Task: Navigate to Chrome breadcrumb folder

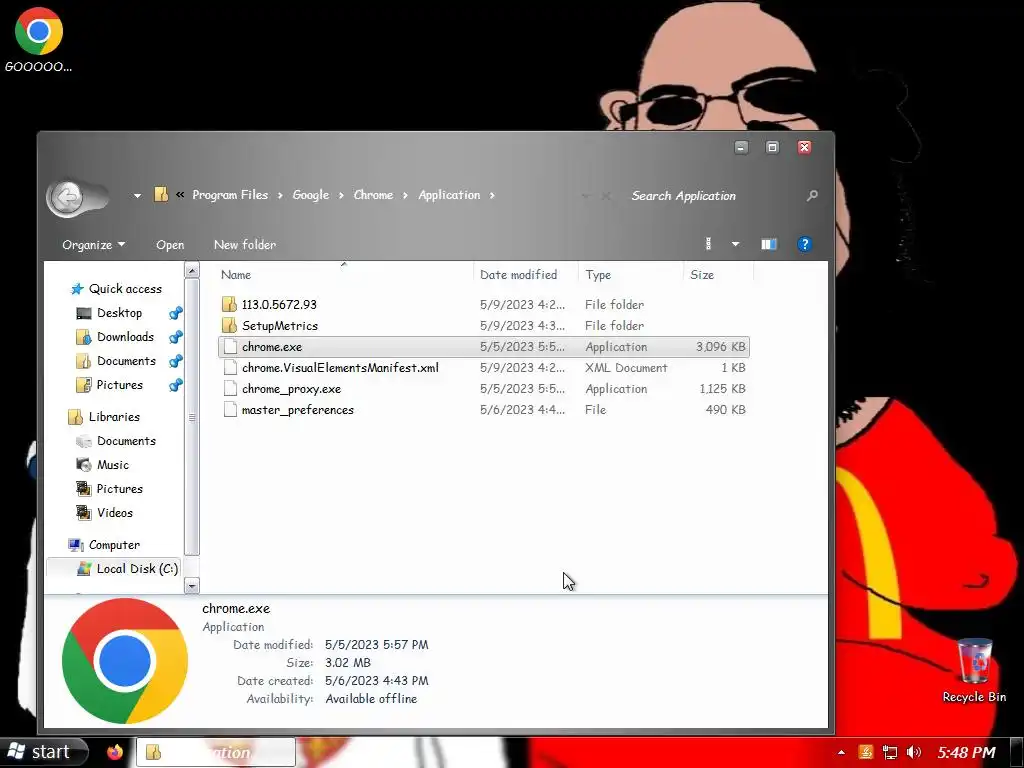Action: (x=374, y=195)
